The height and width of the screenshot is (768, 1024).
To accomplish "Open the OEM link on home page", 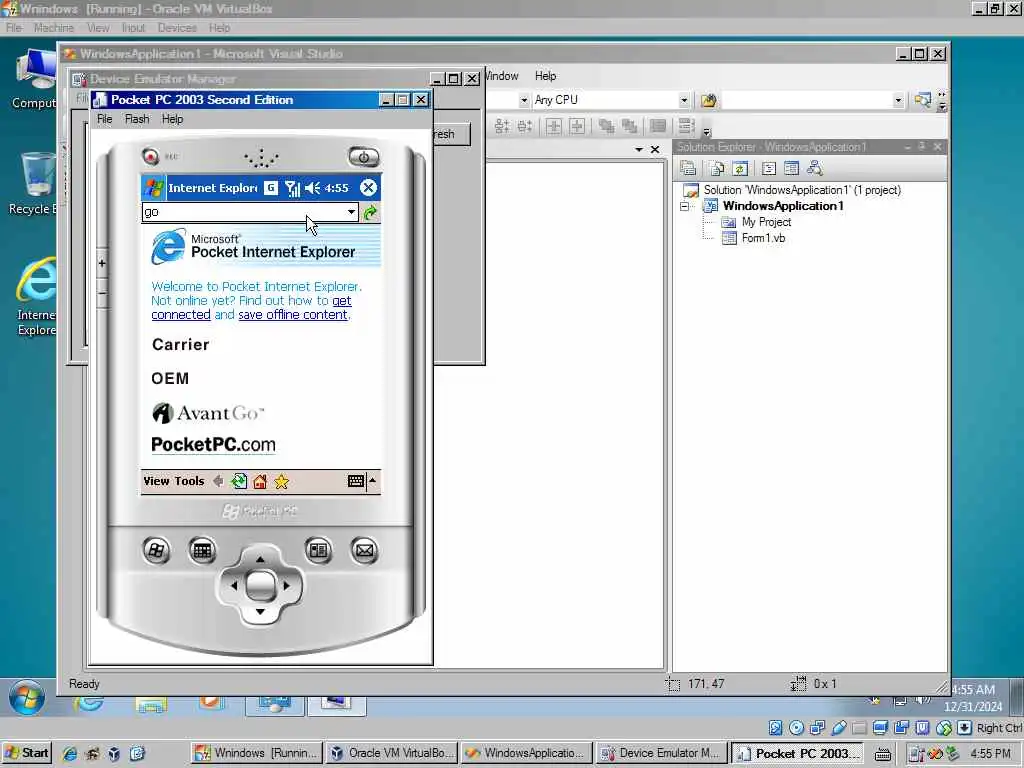I will [x=170, y=378].
